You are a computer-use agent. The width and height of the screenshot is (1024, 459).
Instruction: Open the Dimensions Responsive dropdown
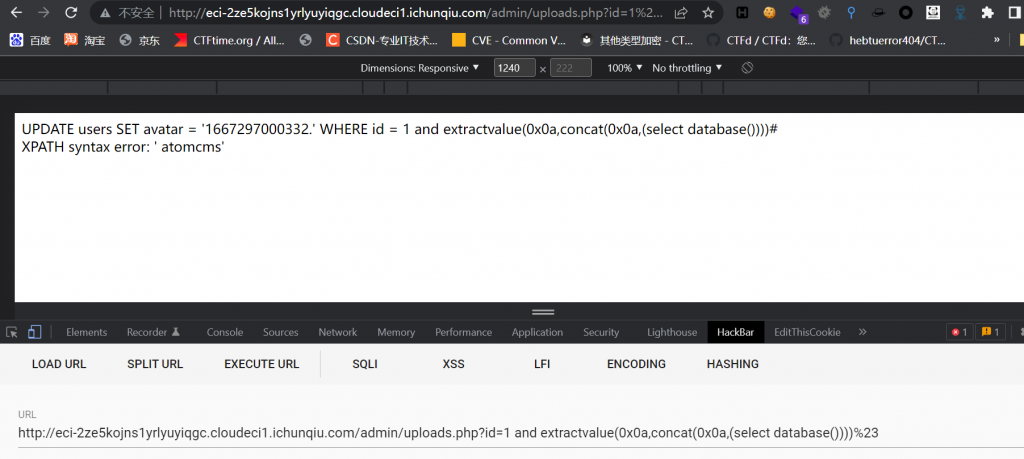pos(420,68)
